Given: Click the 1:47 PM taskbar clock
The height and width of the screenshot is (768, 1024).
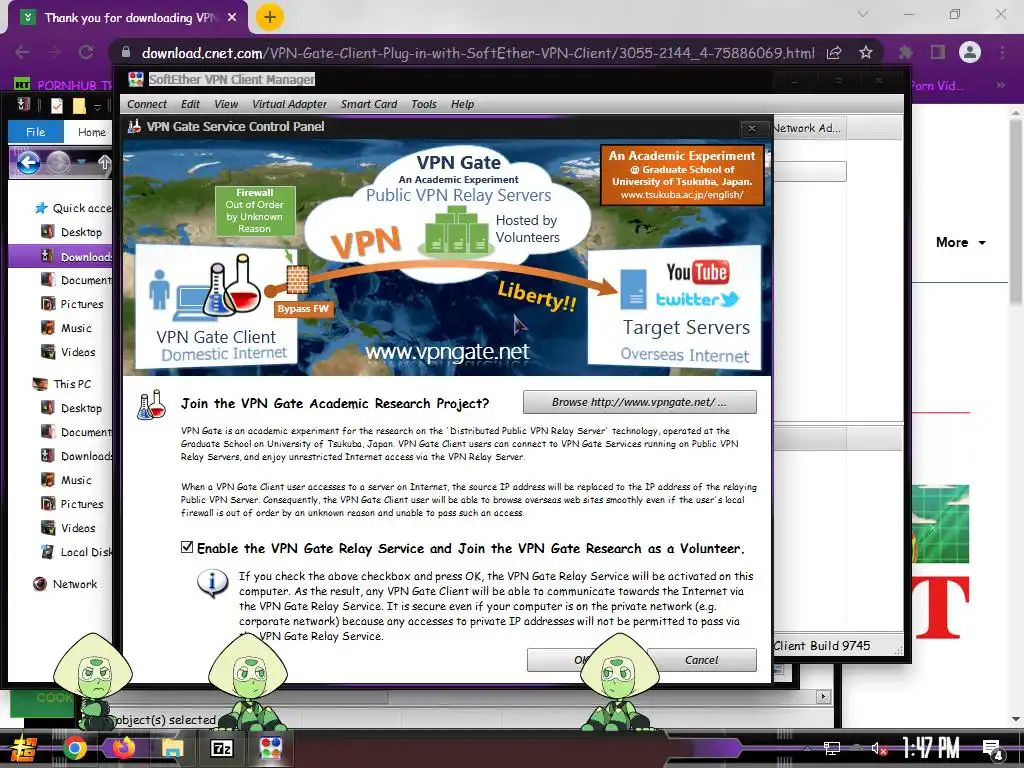Looking at the screenshot, I should (931, 748).
